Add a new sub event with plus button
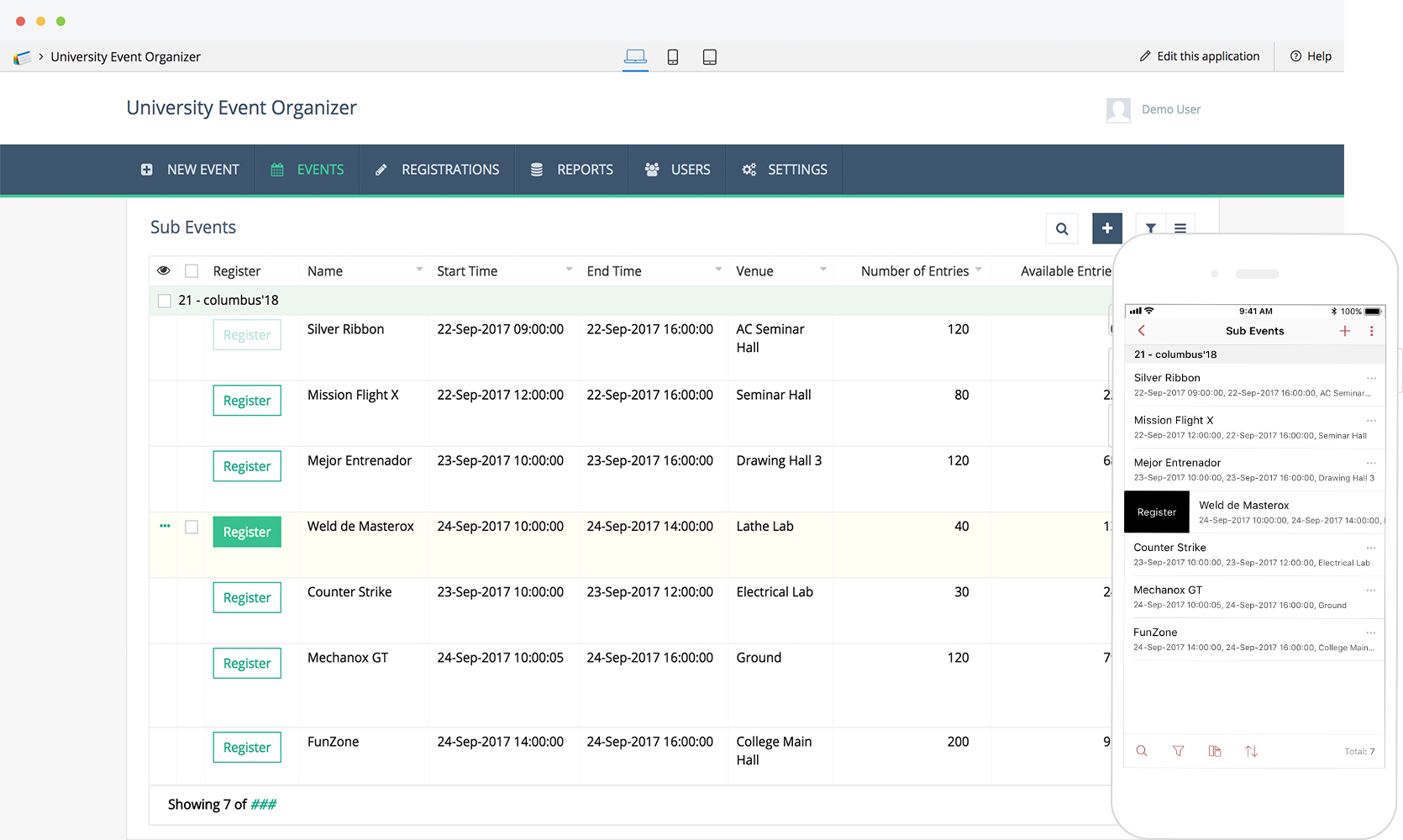 [1107, 228]
